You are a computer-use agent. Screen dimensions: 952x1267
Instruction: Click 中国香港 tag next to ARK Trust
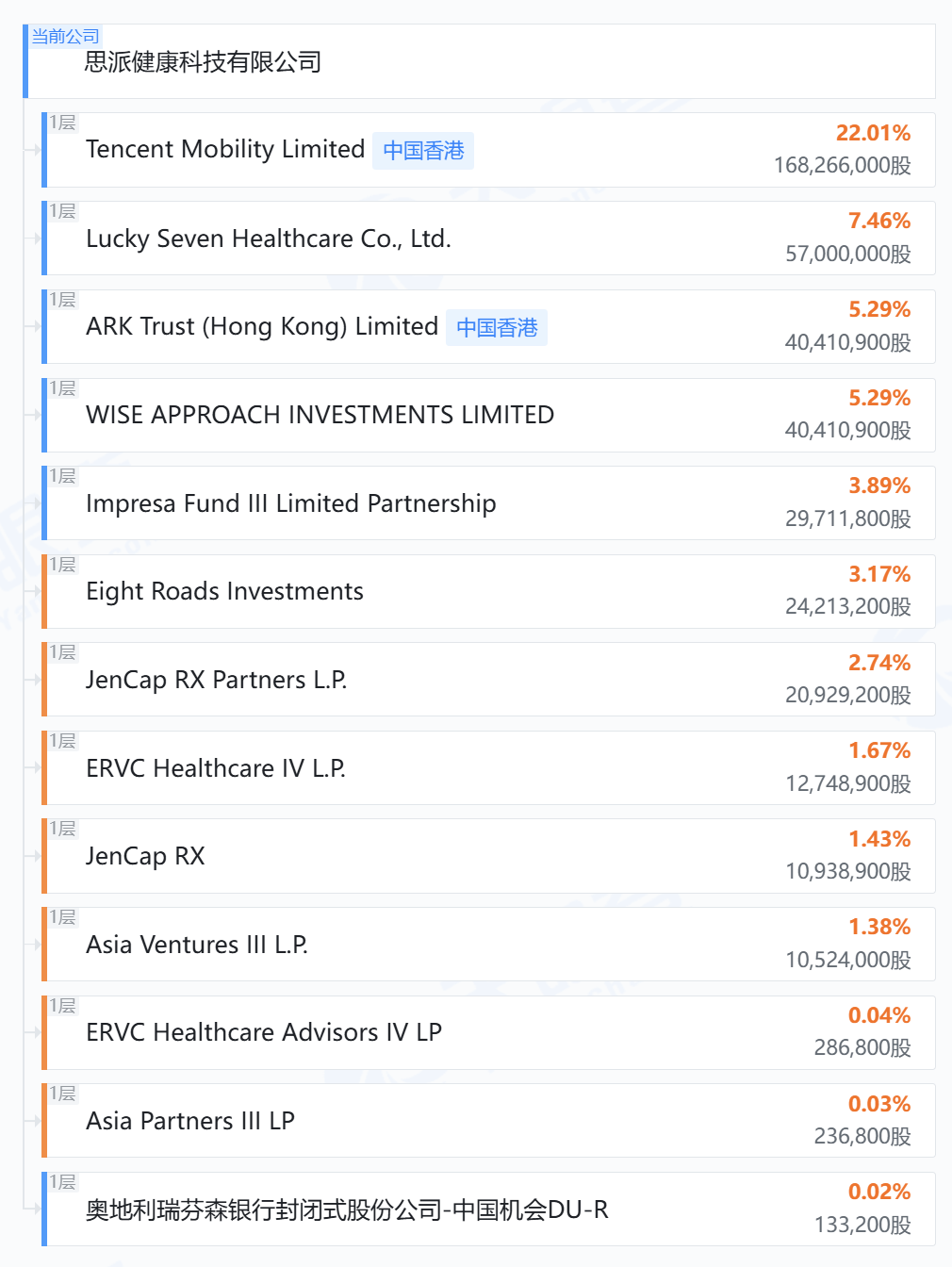[x=497, y=328]
